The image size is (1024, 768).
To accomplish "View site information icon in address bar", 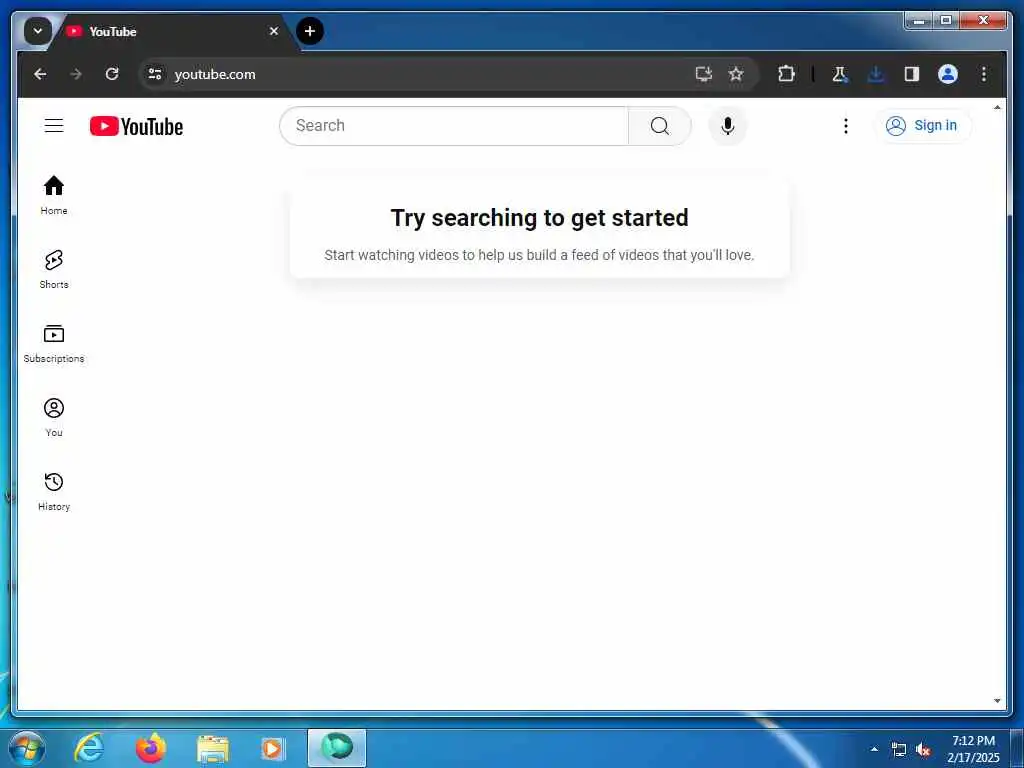I will pos(155,74).
